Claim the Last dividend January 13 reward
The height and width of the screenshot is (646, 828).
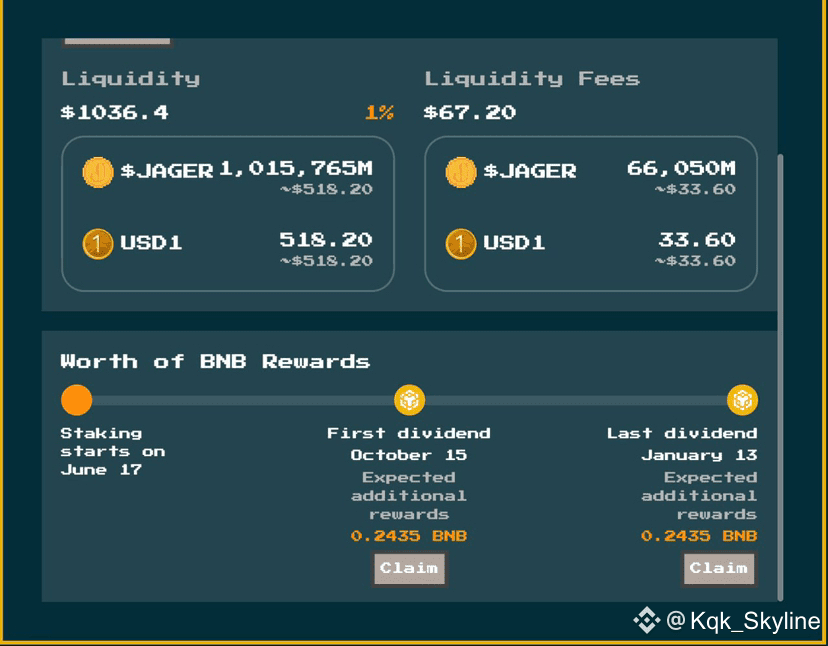719,568
